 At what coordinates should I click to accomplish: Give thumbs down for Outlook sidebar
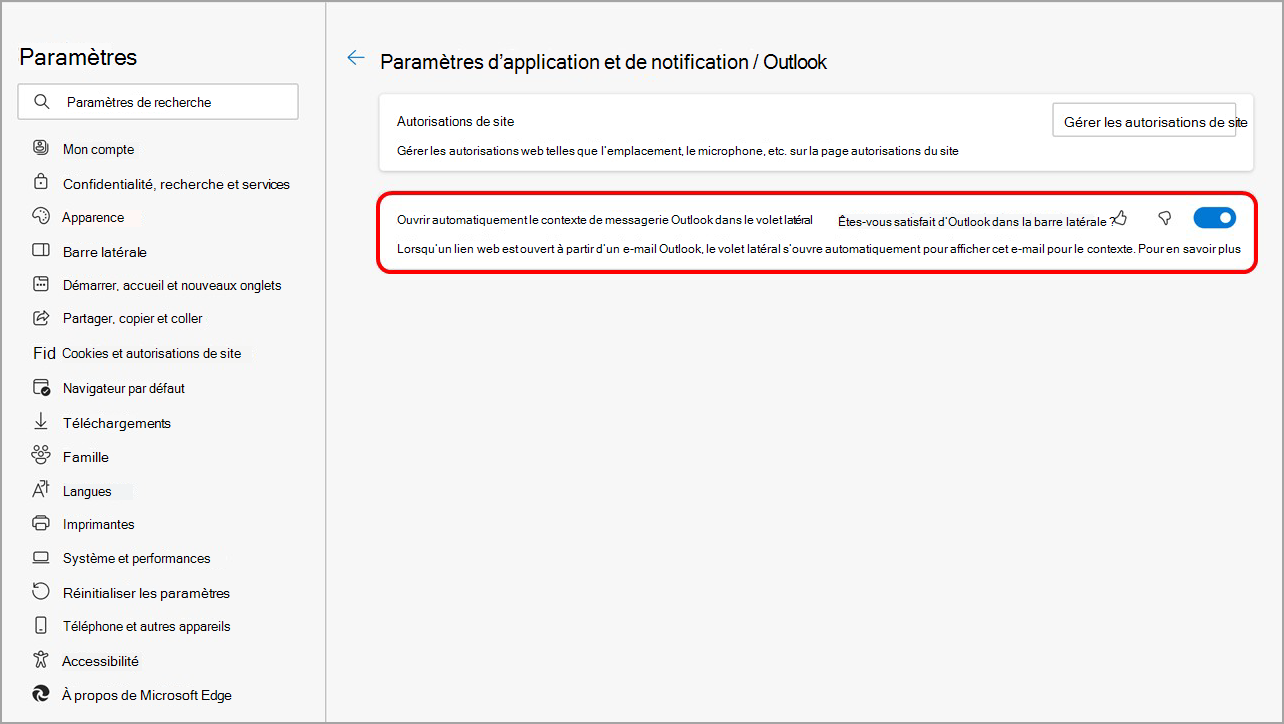click(x=1164, y=218)
